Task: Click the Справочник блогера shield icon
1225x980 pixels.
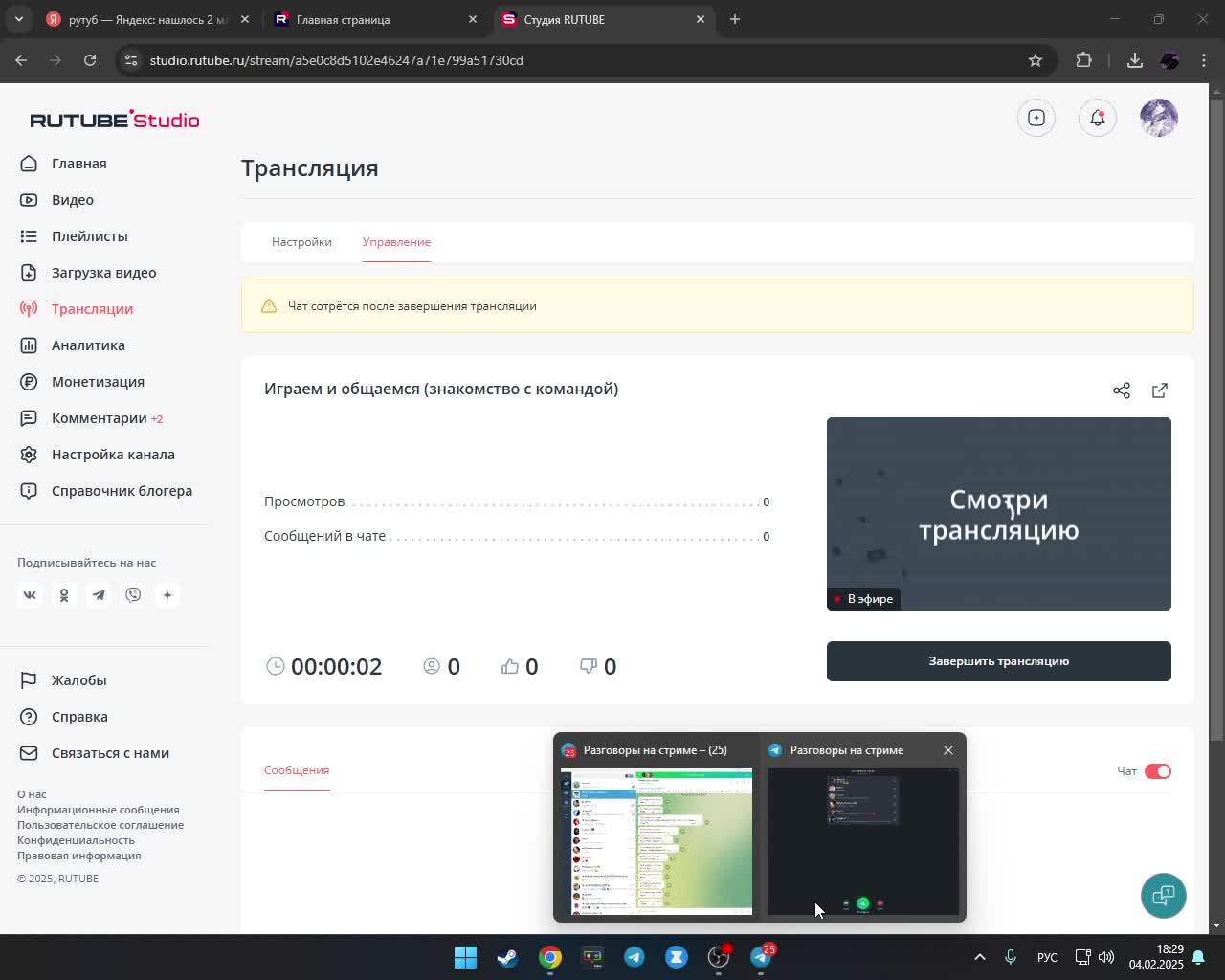Action: pos(30,491)
